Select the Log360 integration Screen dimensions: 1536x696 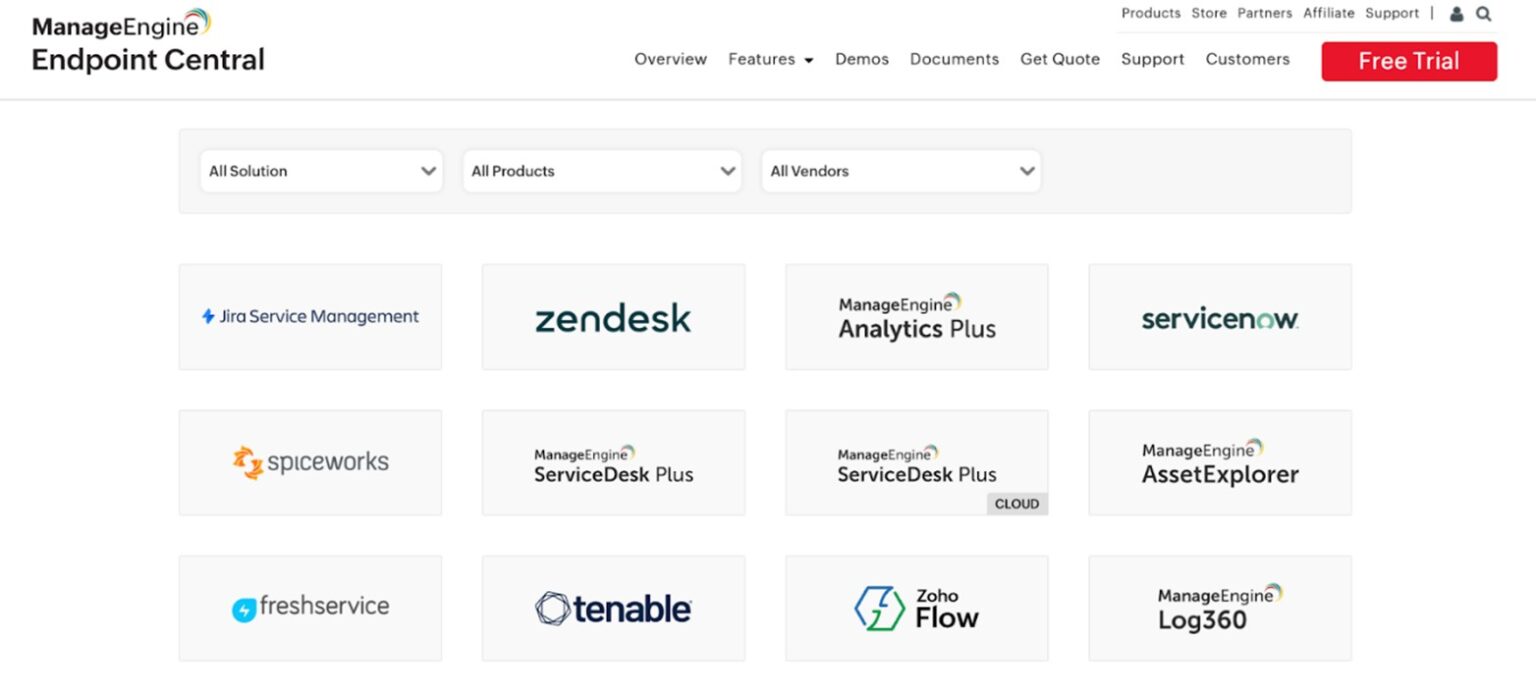click(1219, 607)
